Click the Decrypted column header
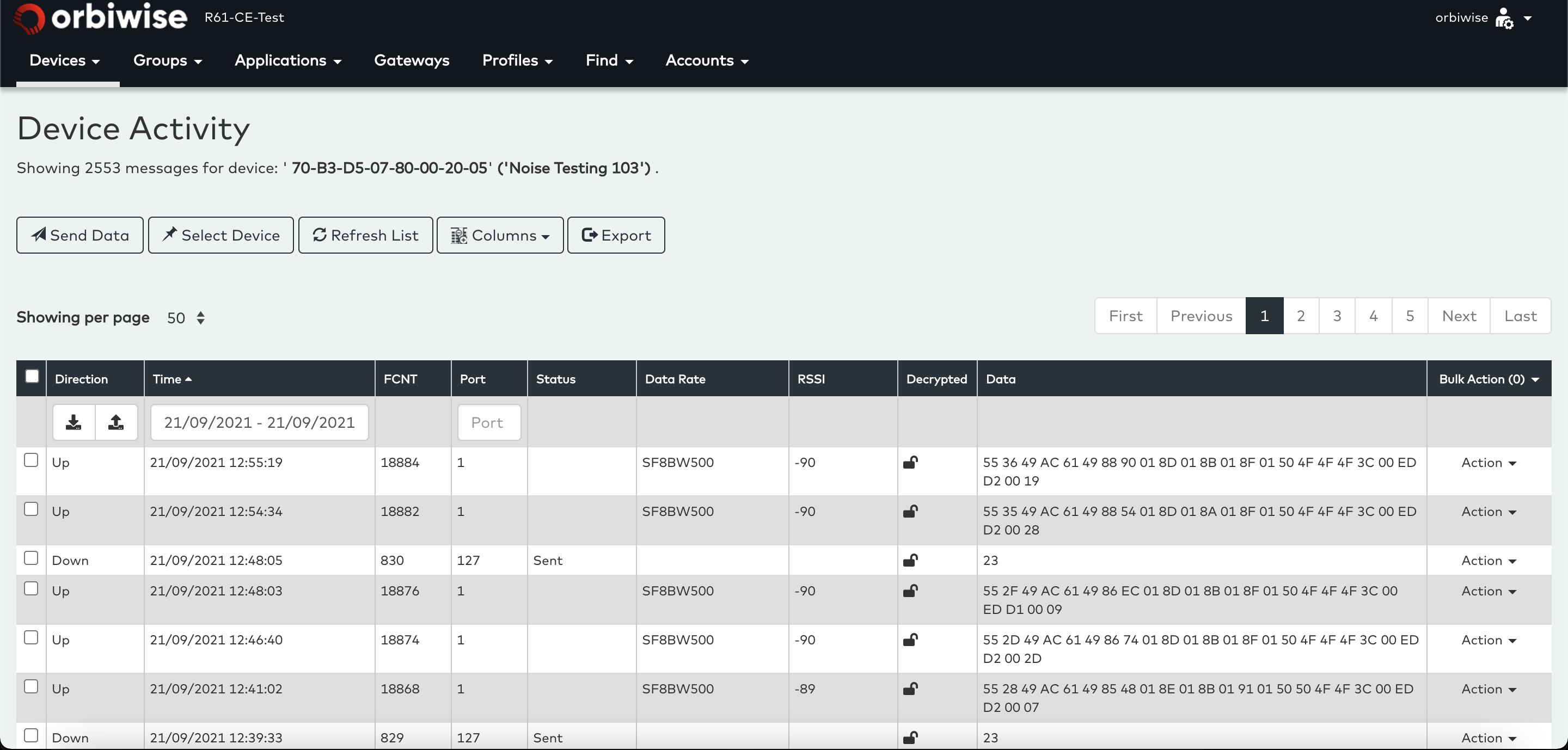1568x750 pixels. 936,379
